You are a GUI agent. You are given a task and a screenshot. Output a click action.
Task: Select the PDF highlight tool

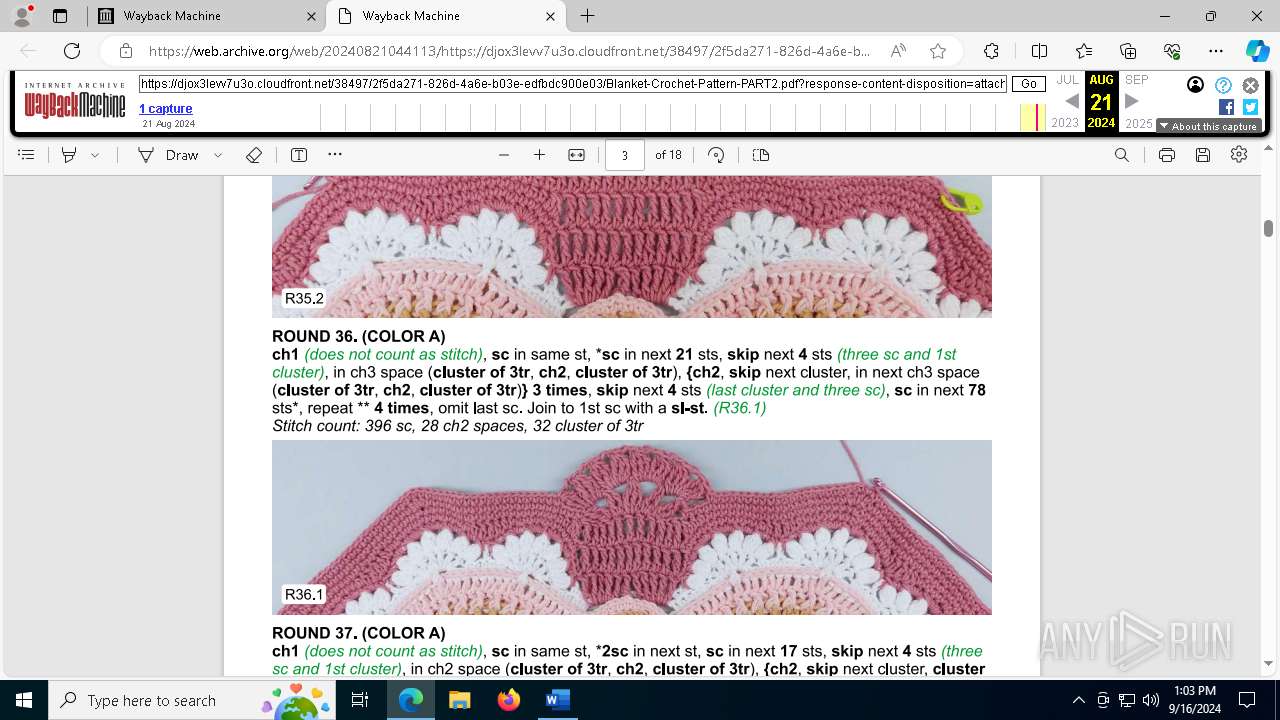69,155
